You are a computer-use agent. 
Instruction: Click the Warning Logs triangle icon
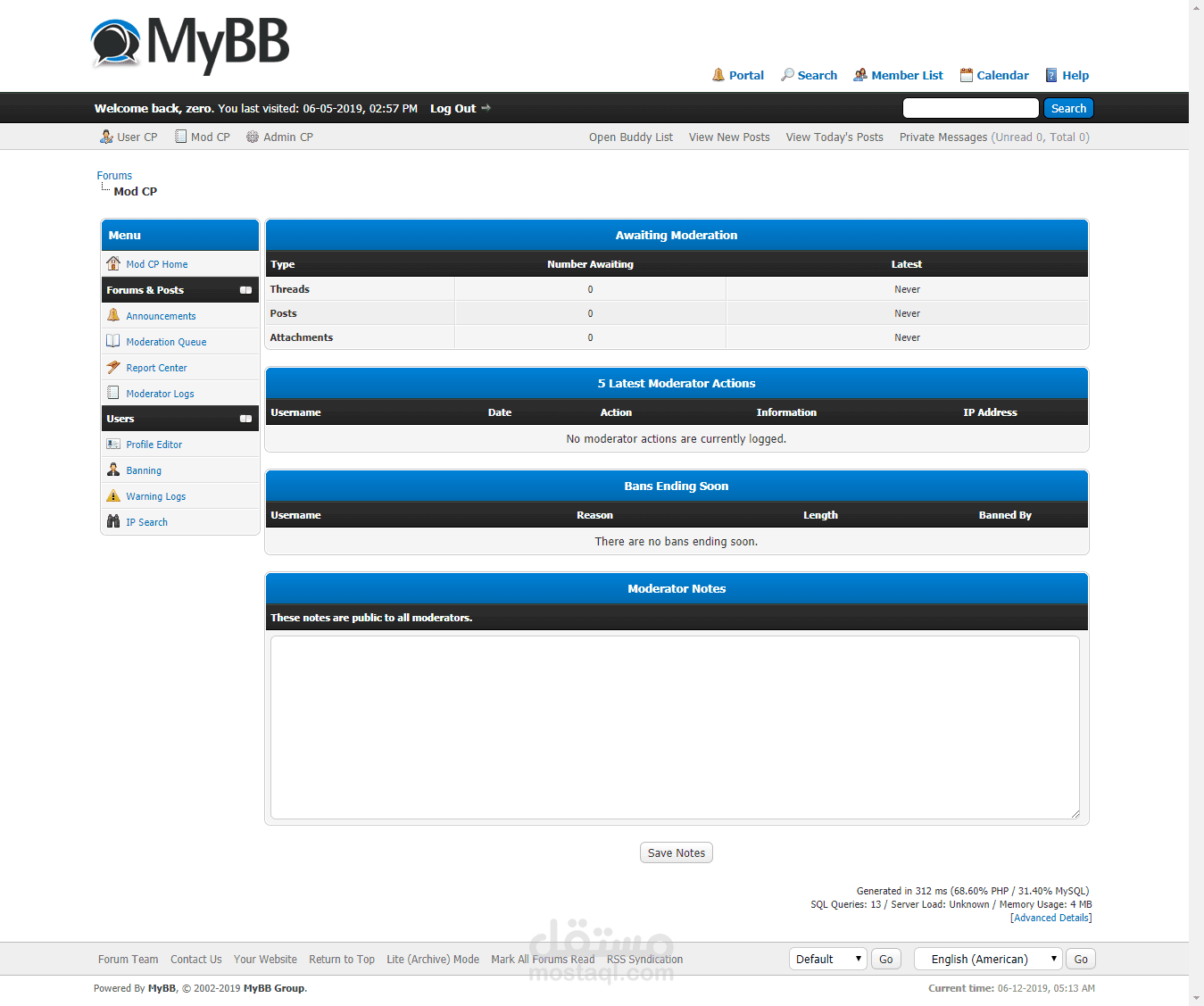click(113, 495)
